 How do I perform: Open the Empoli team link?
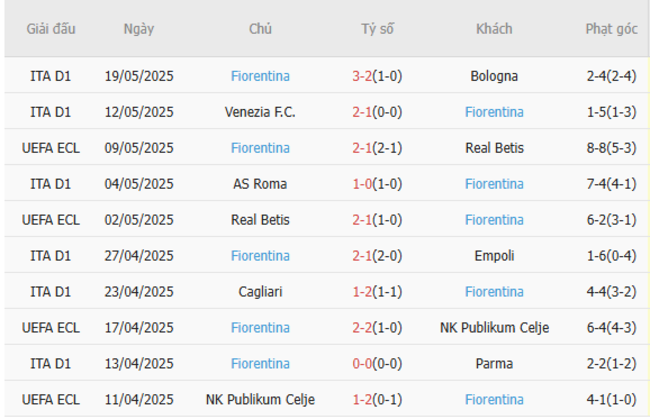click(494, 256)
